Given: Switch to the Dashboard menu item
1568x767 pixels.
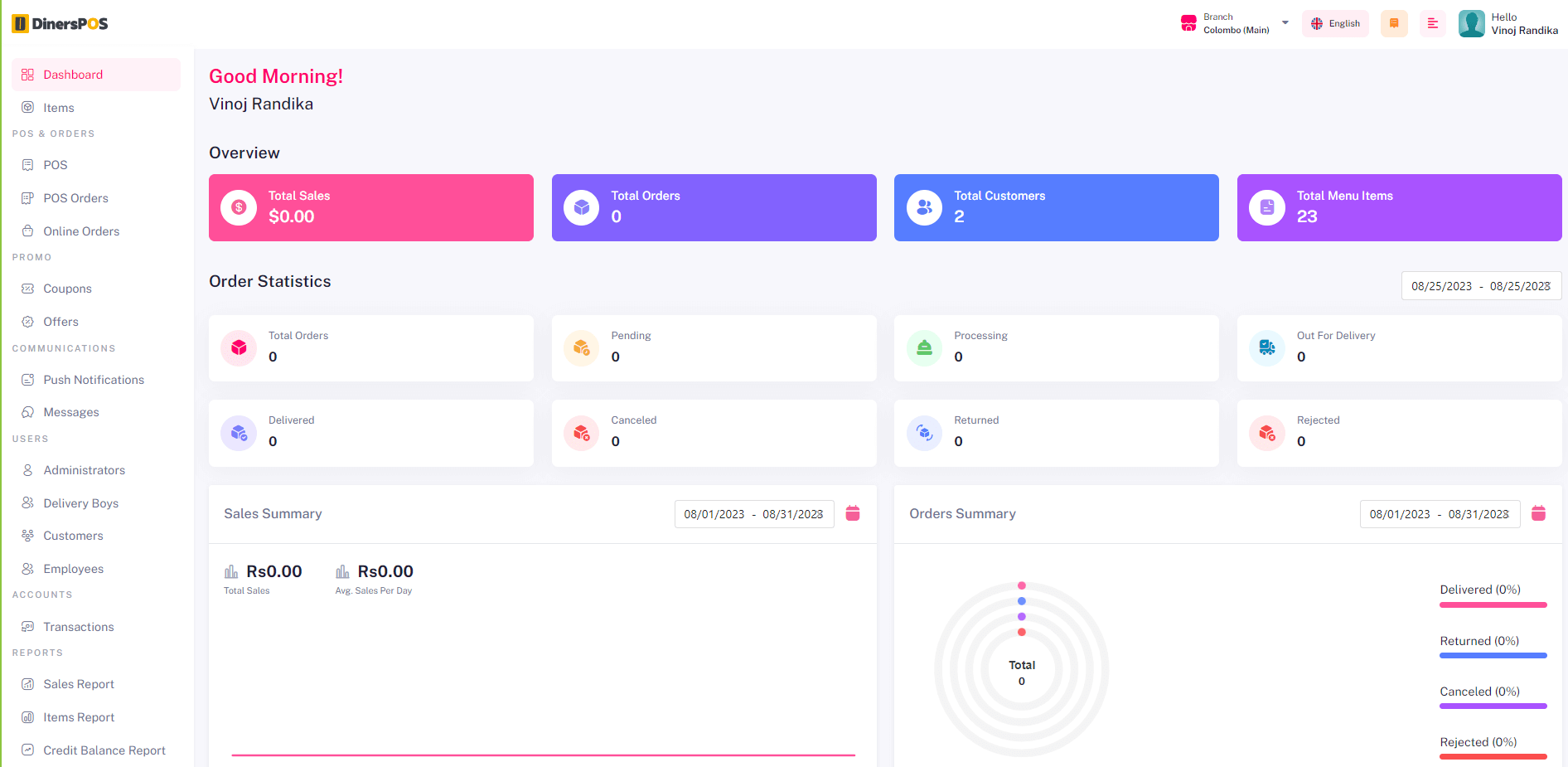Looking at the screenshot, I should pos(73,74).
